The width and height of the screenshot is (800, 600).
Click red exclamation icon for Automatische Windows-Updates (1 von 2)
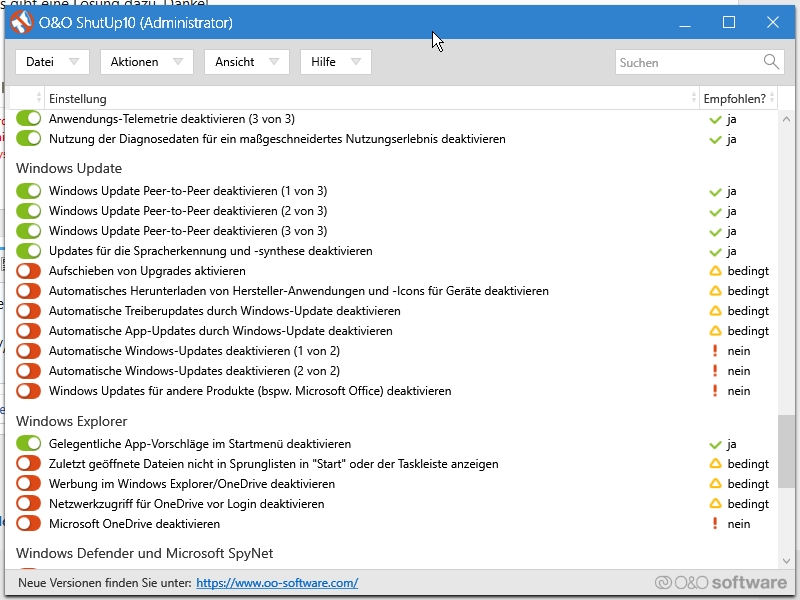pyautogui.click(x=715, y=351)
